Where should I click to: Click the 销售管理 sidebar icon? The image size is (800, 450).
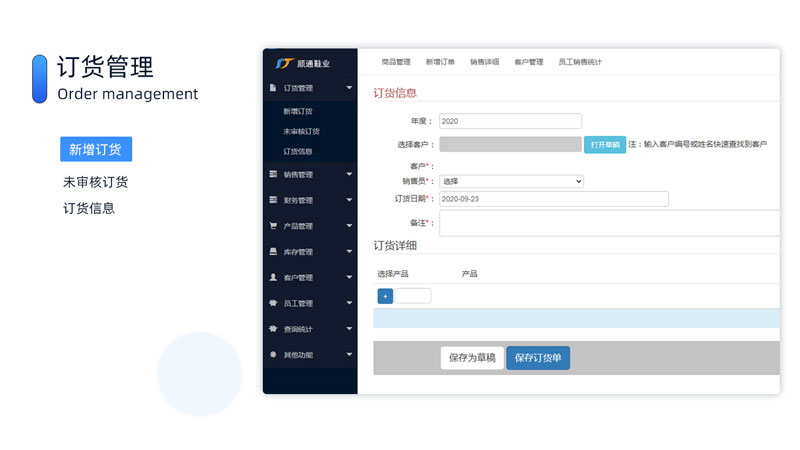[273, 174]
